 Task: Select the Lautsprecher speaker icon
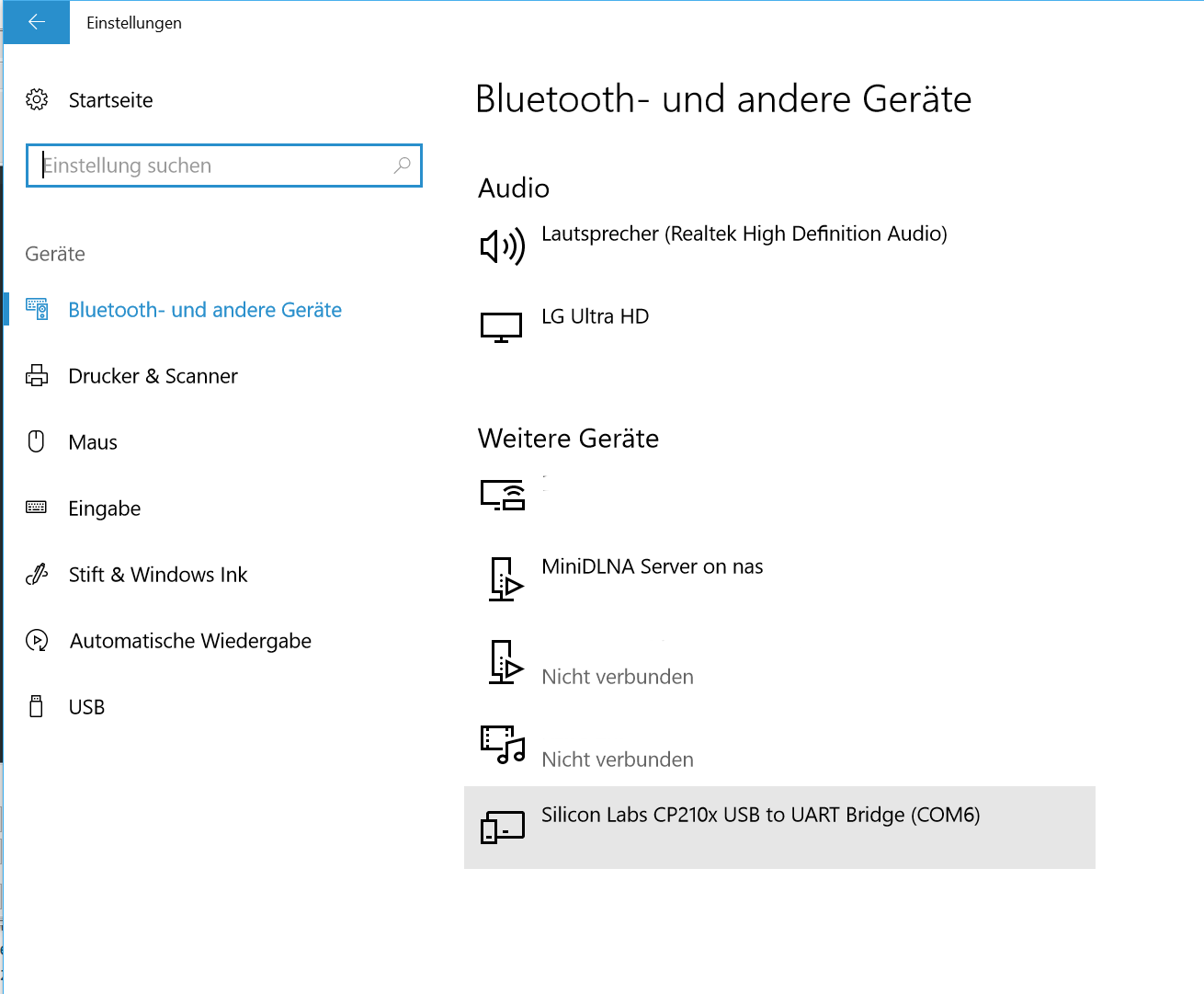[503, 246]
